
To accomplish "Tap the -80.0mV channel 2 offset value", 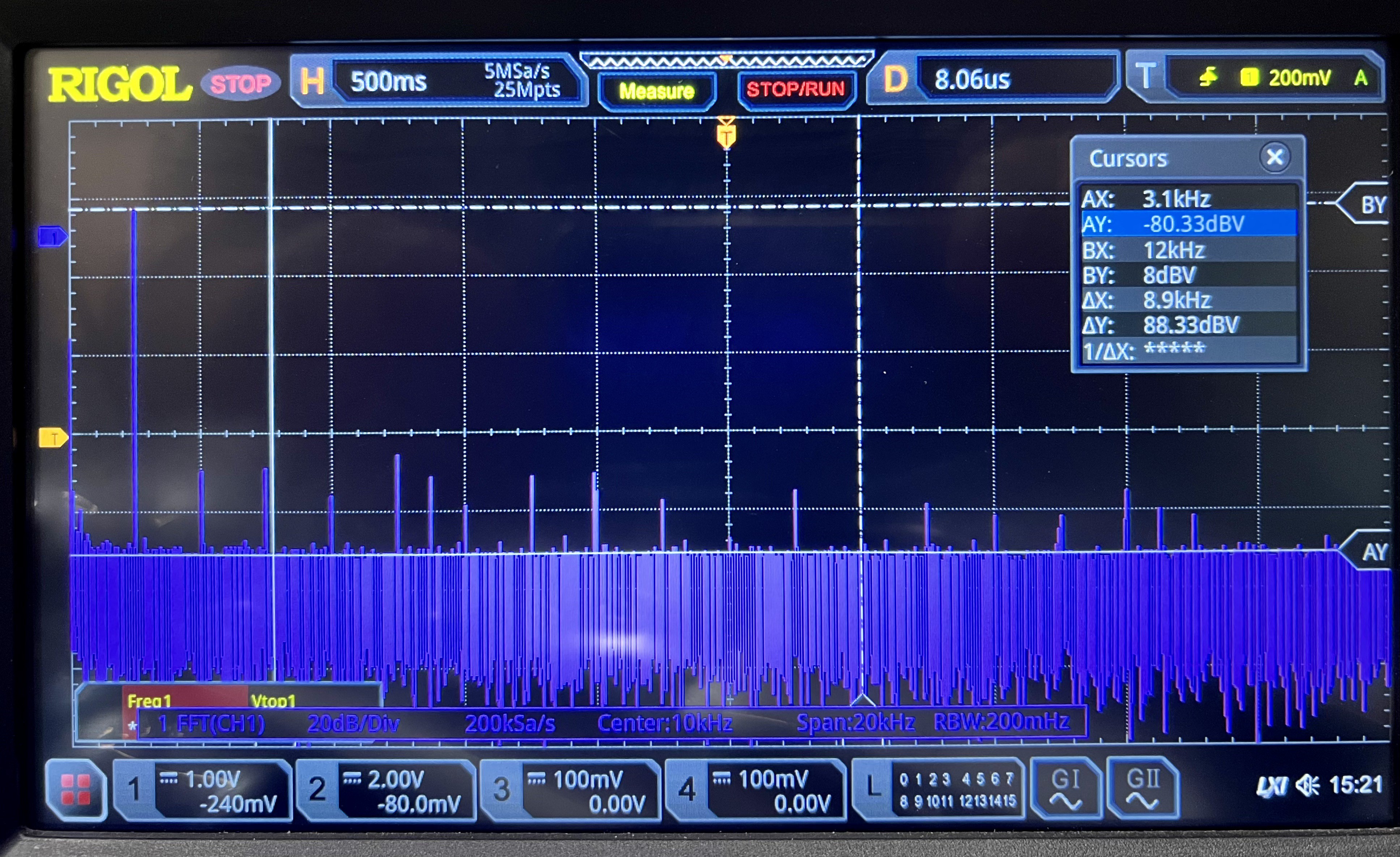I will coord(419,803).
